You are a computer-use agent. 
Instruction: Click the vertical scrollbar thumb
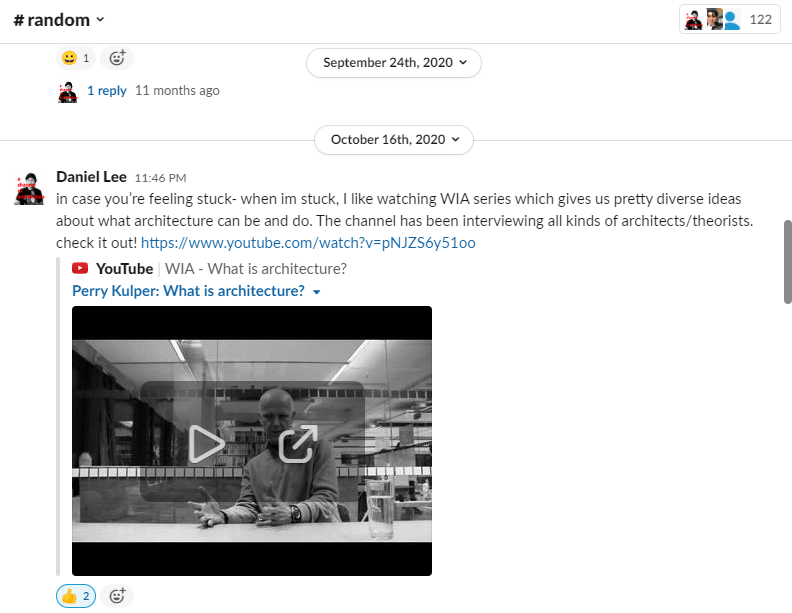click(x=787, y=261)
